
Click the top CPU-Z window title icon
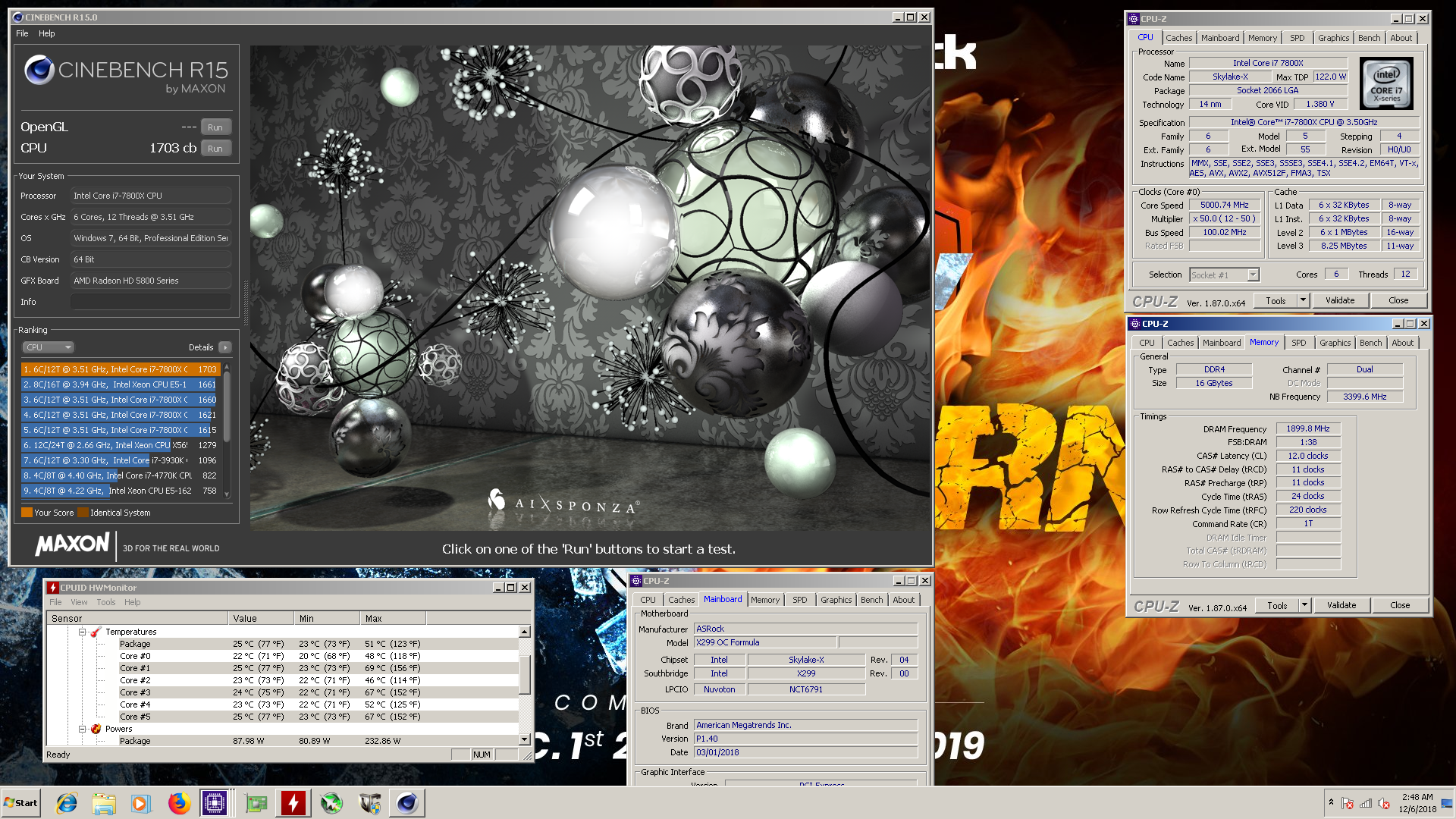[1134, 19]
